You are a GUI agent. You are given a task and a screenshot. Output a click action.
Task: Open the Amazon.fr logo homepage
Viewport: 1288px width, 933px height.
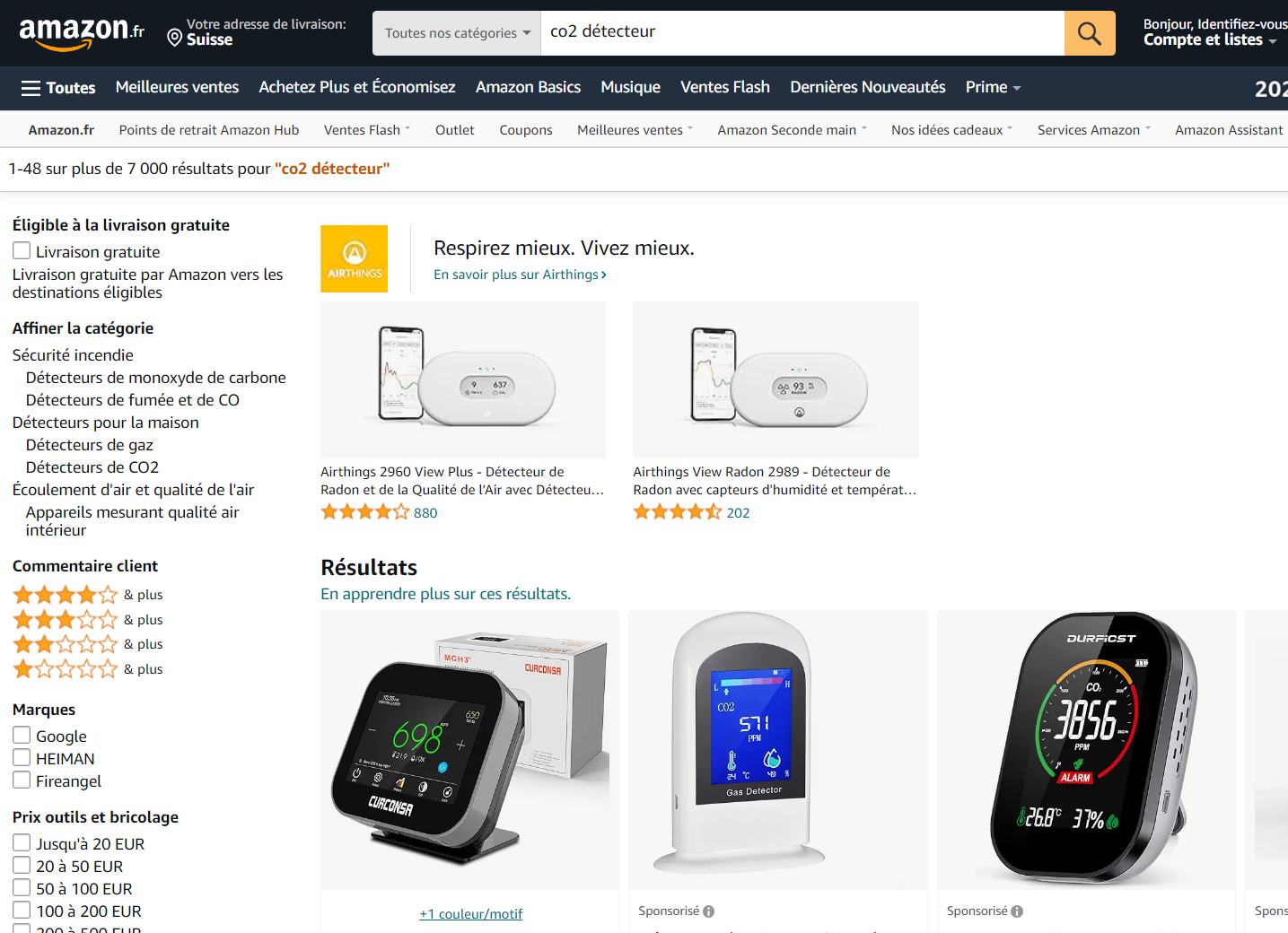(x=82, y=33)
